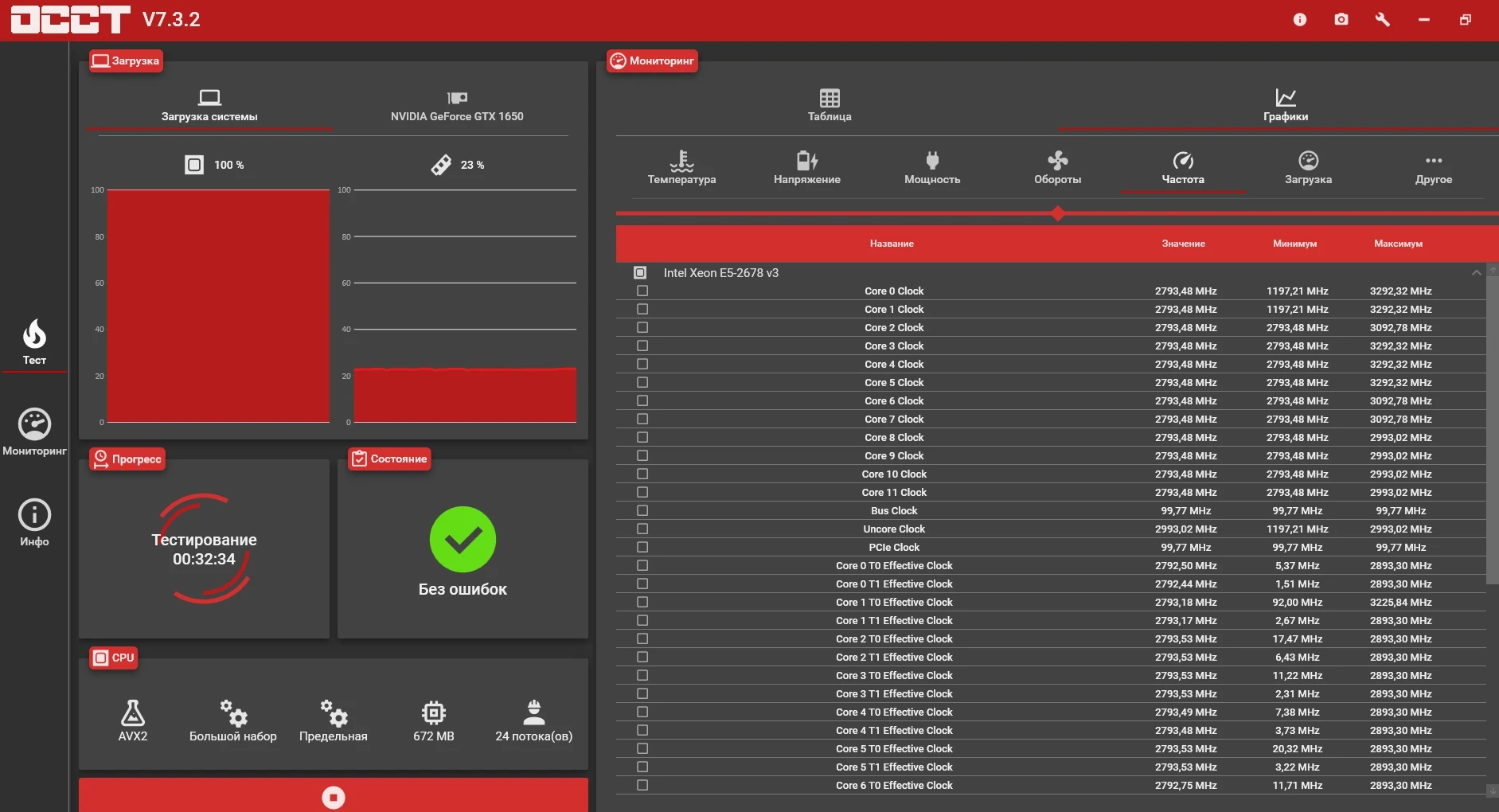Image resolution: width=1499 pixels, height=812 pixels.
Task: Sort by the Минимум column header
Action: click(x=1294, y=244)
